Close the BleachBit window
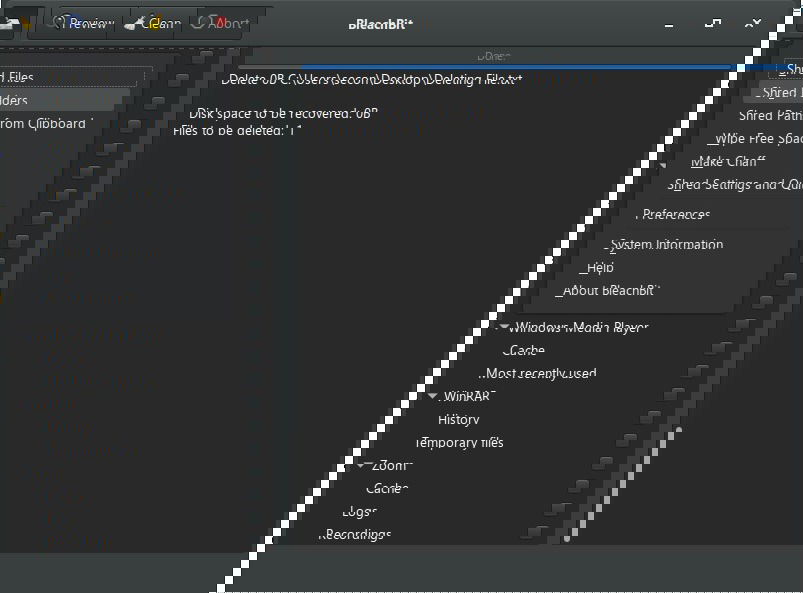The width and height of the screenshot is (803, 593). click(x=753, y=24)
